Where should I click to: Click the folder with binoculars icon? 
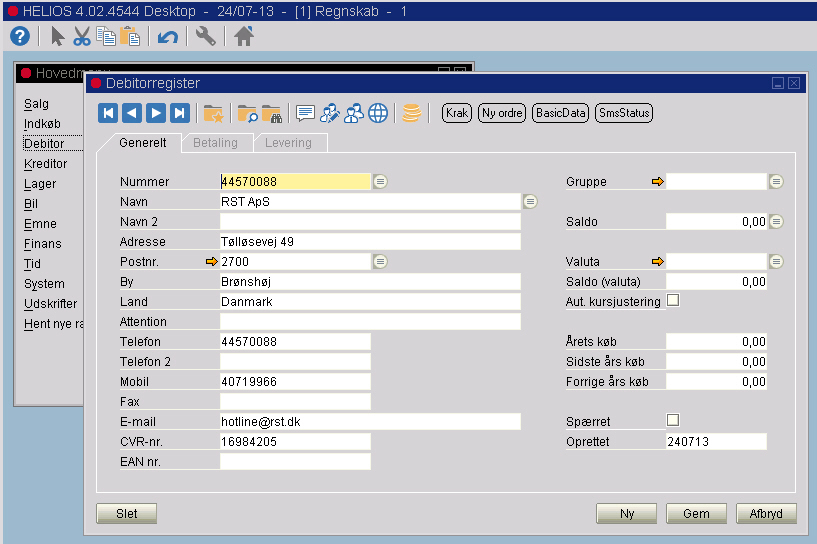(x=272, y=113)
